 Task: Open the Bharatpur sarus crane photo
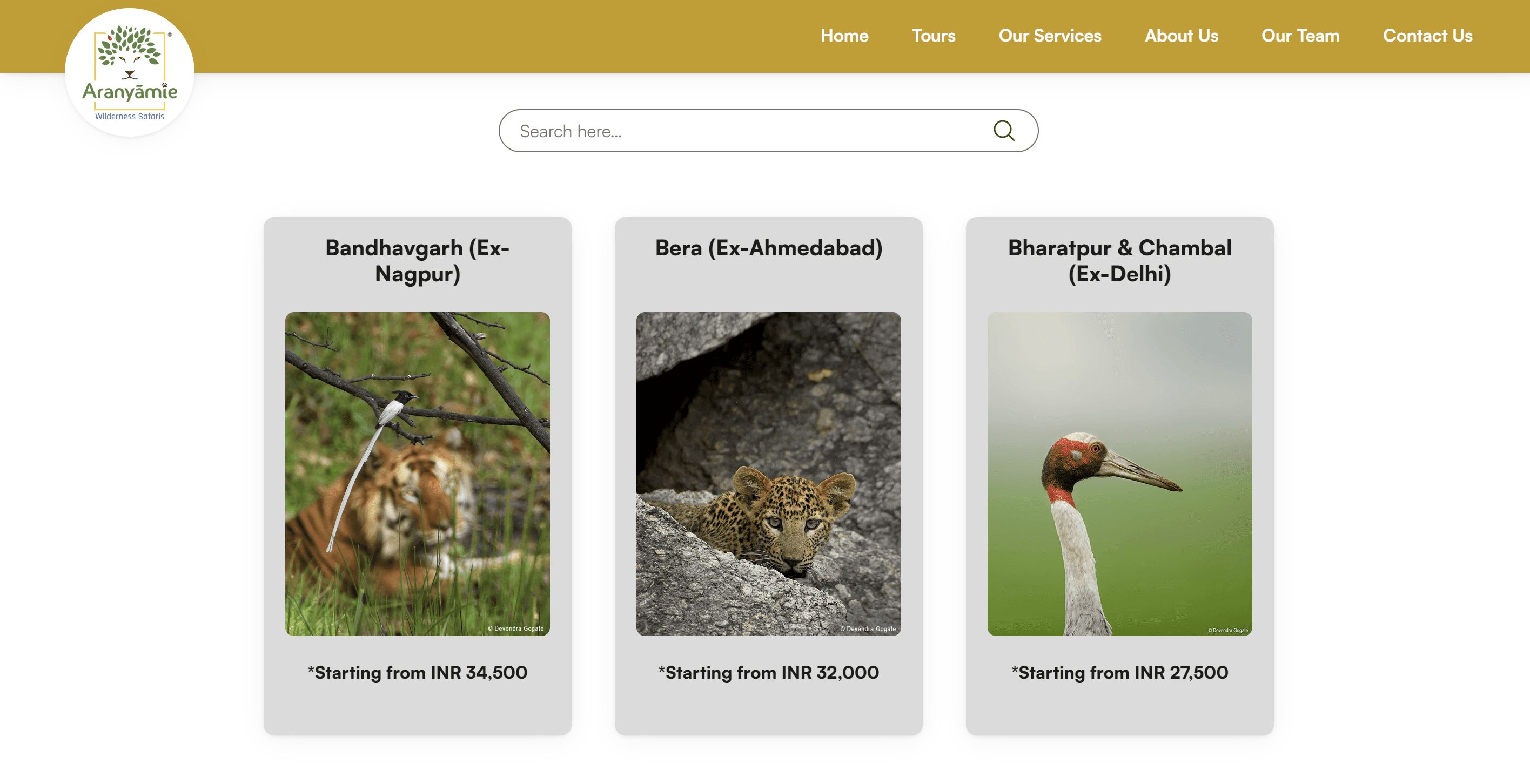pyautogui.click(x=1119, y=474)
